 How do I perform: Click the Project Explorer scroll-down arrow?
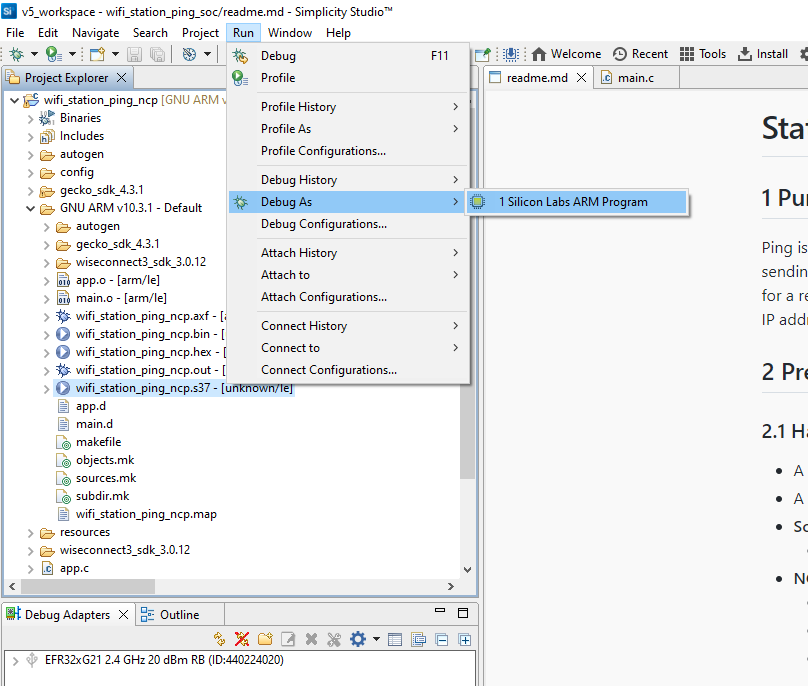(467, 570)
